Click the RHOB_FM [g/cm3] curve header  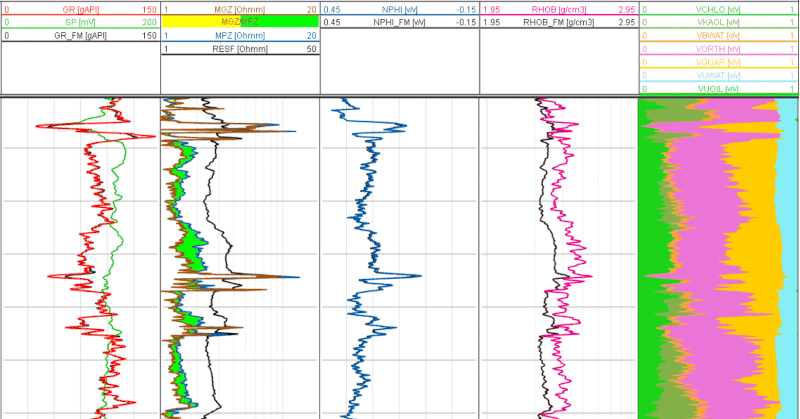click(558, 21)
